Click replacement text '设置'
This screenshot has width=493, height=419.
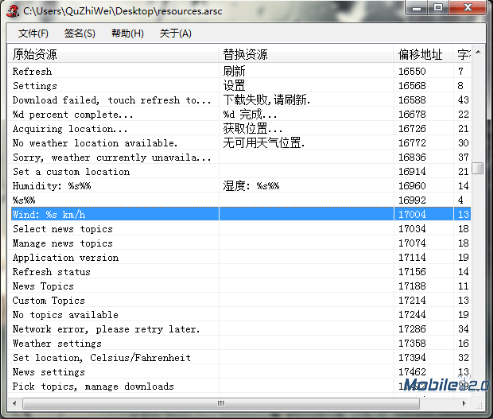[234, 85]
